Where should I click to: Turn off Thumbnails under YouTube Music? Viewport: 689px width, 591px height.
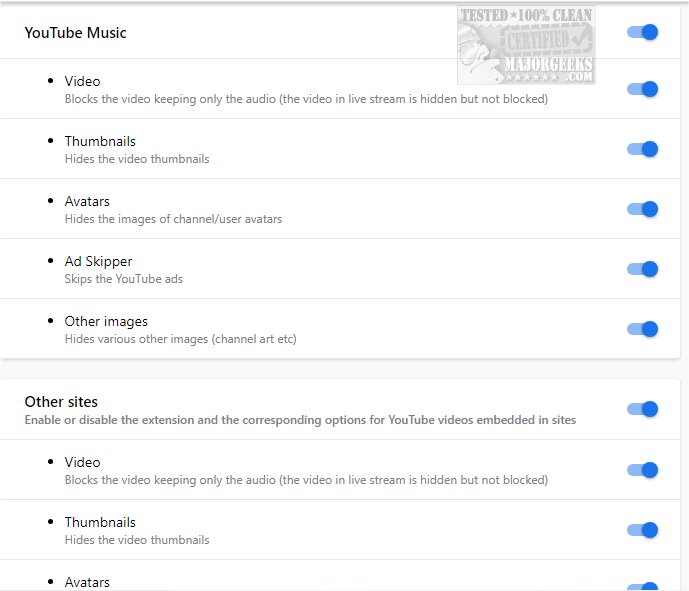tap(642, 149)
